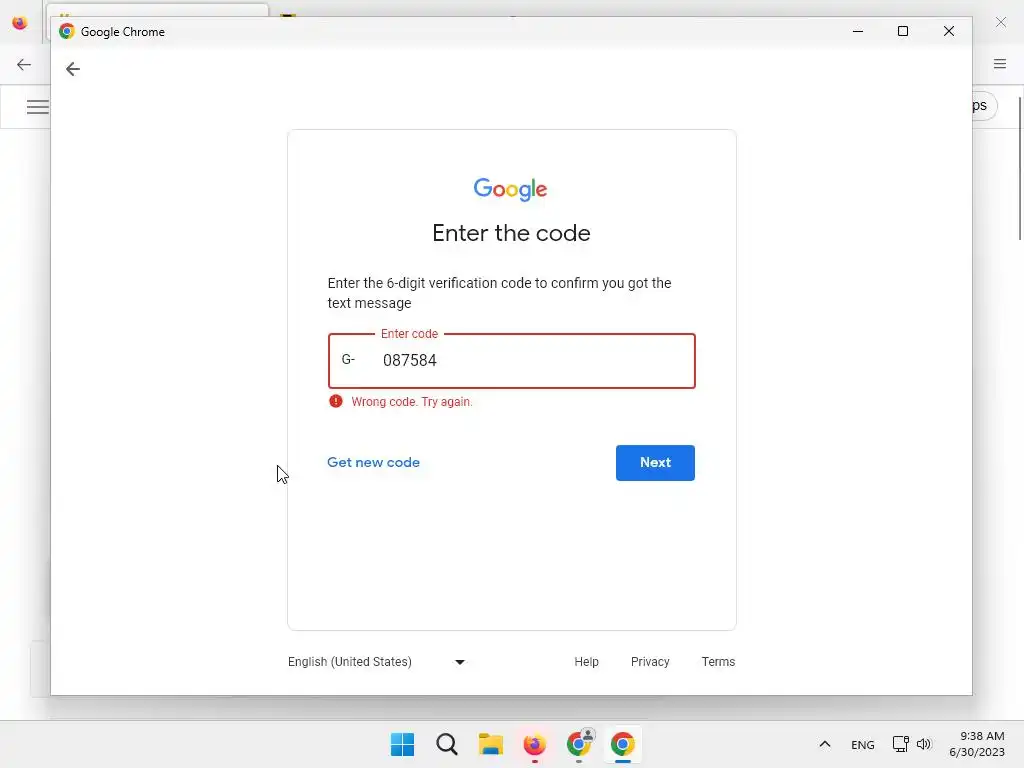Image resolution: width=1024 pixels, height=768 pixels.
Task: Click the blue Next button
Action: [x=655, y=462]
